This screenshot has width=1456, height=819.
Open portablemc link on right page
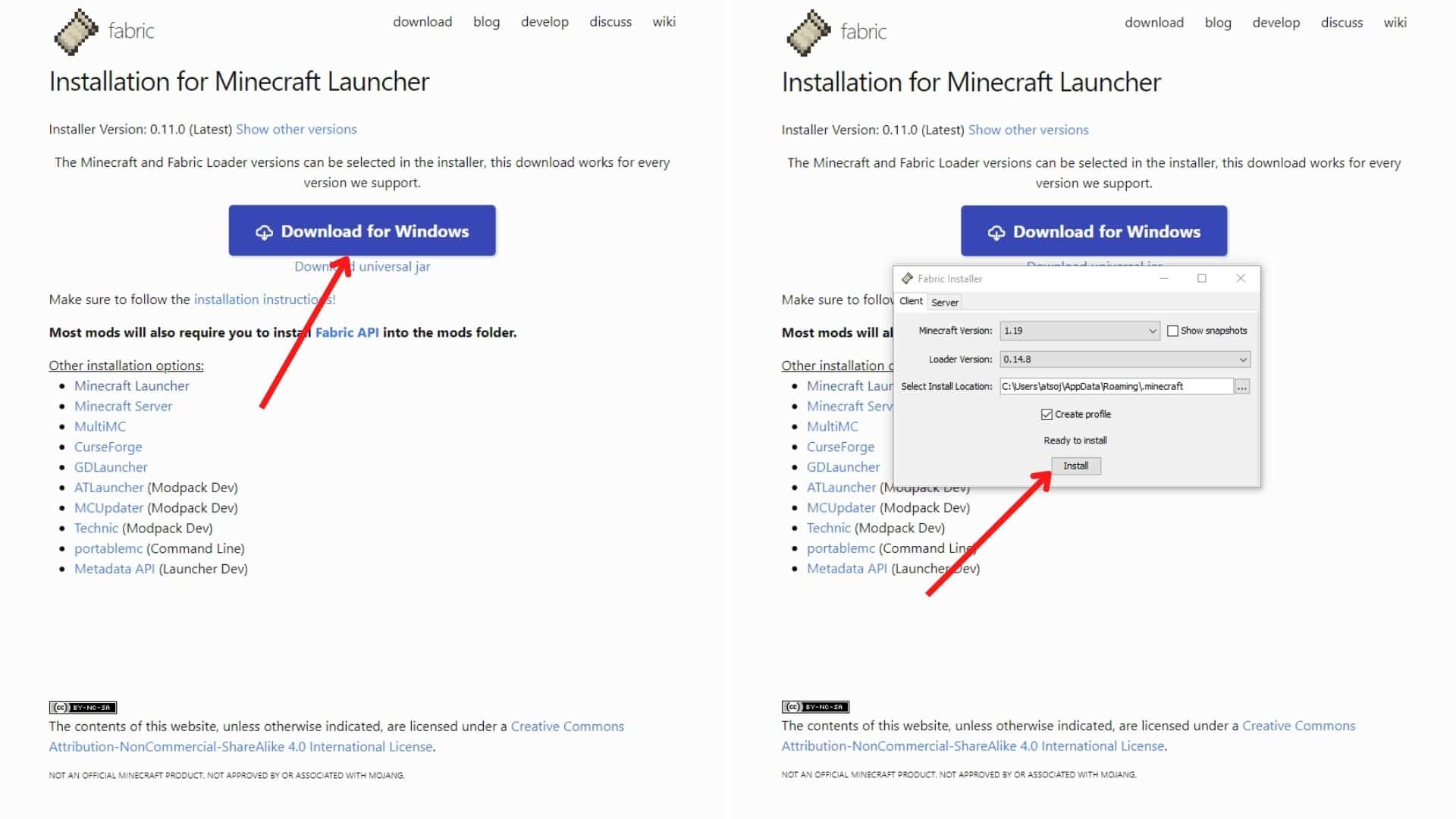[x=841, y=548]
